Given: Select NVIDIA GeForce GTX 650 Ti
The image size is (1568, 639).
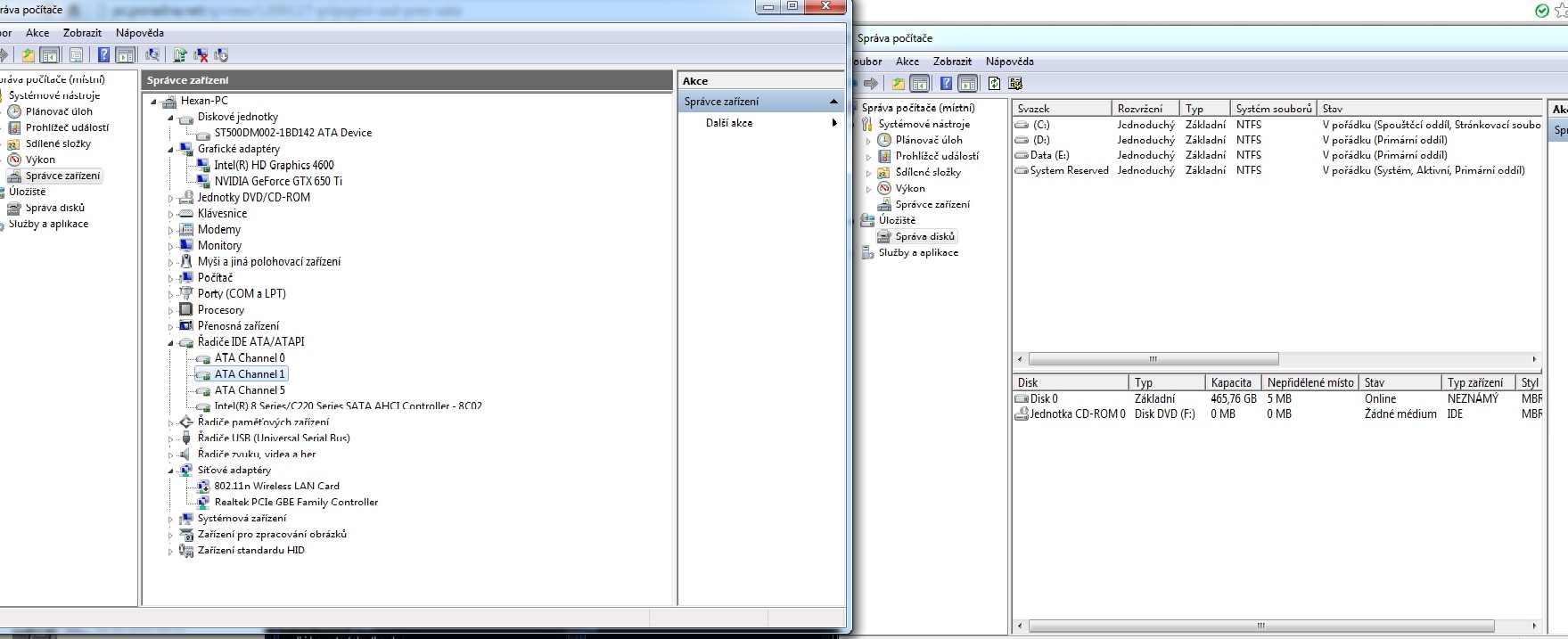Looking at the screenshot, I should click(278, 181).
